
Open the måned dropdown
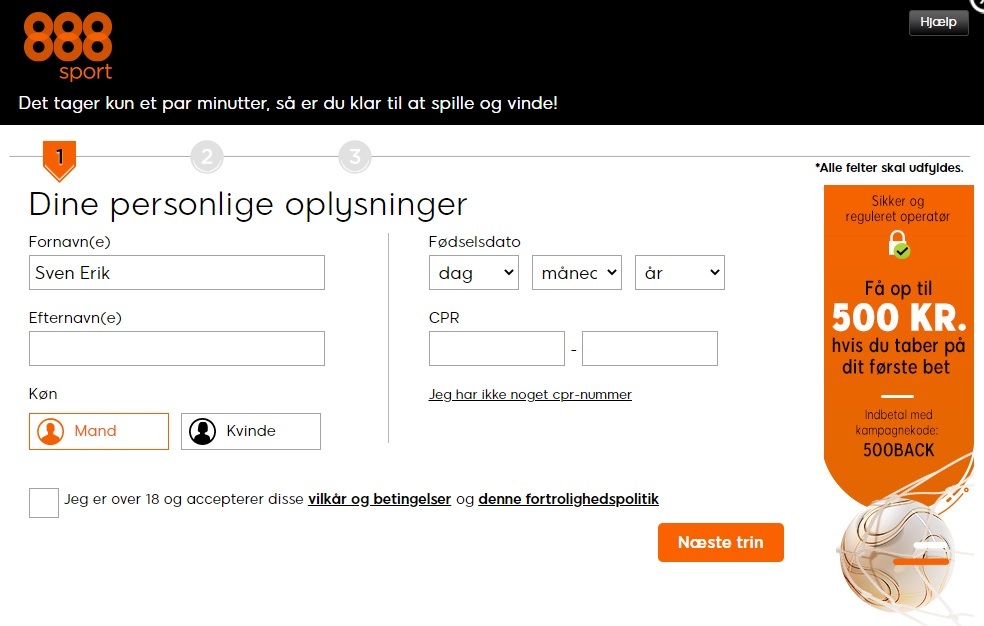576,272
